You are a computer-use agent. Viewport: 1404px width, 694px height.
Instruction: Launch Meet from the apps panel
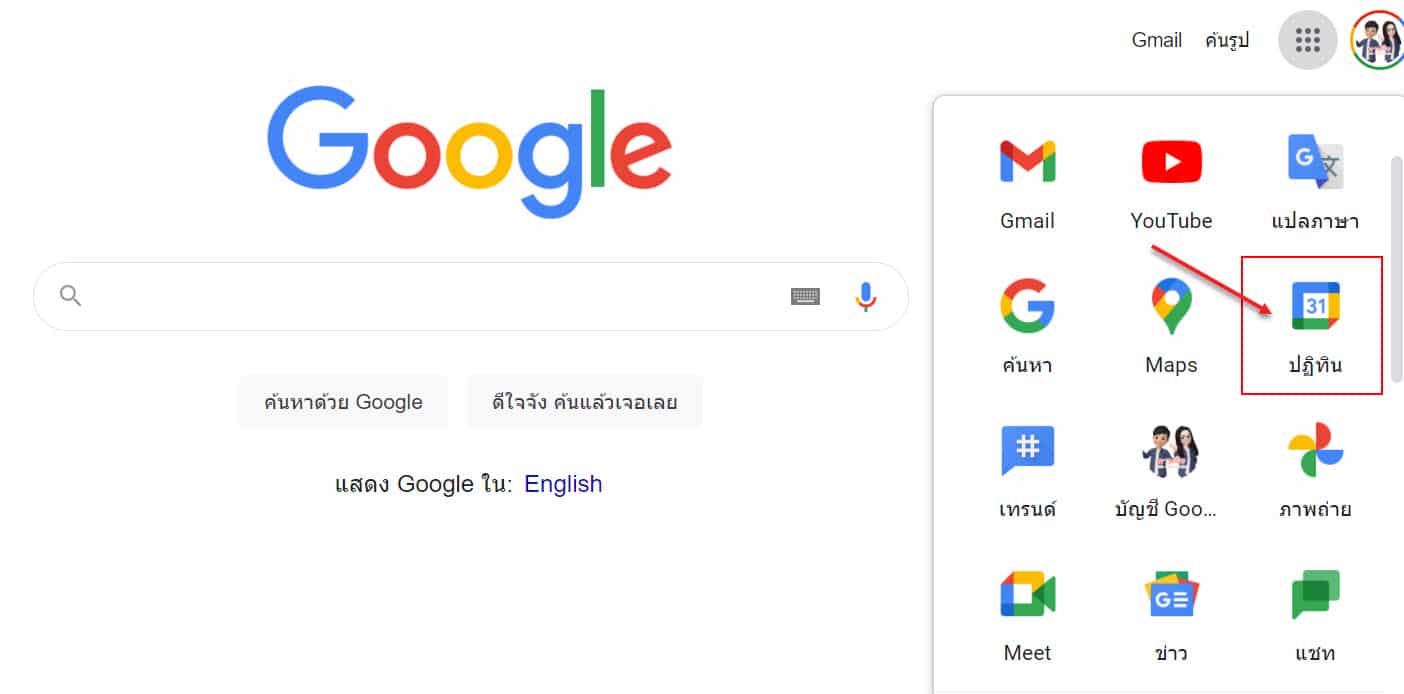tap(1027, 616)
